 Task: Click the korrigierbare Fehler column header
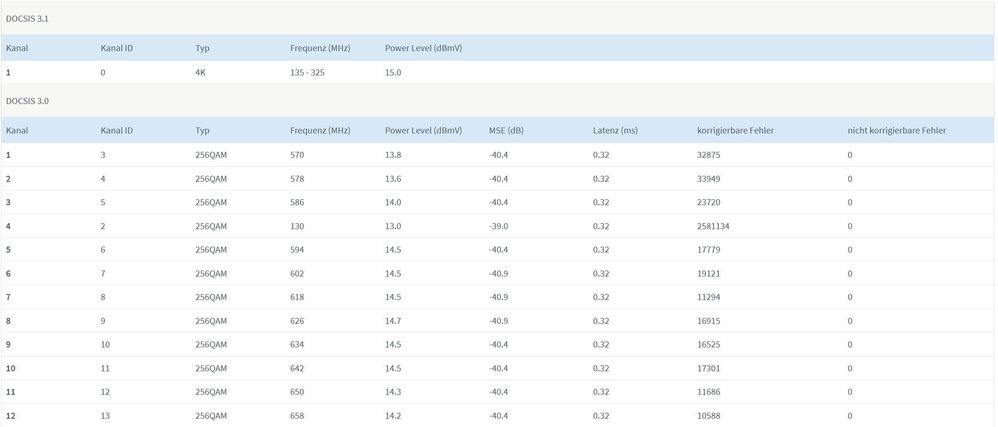(735, 131)
